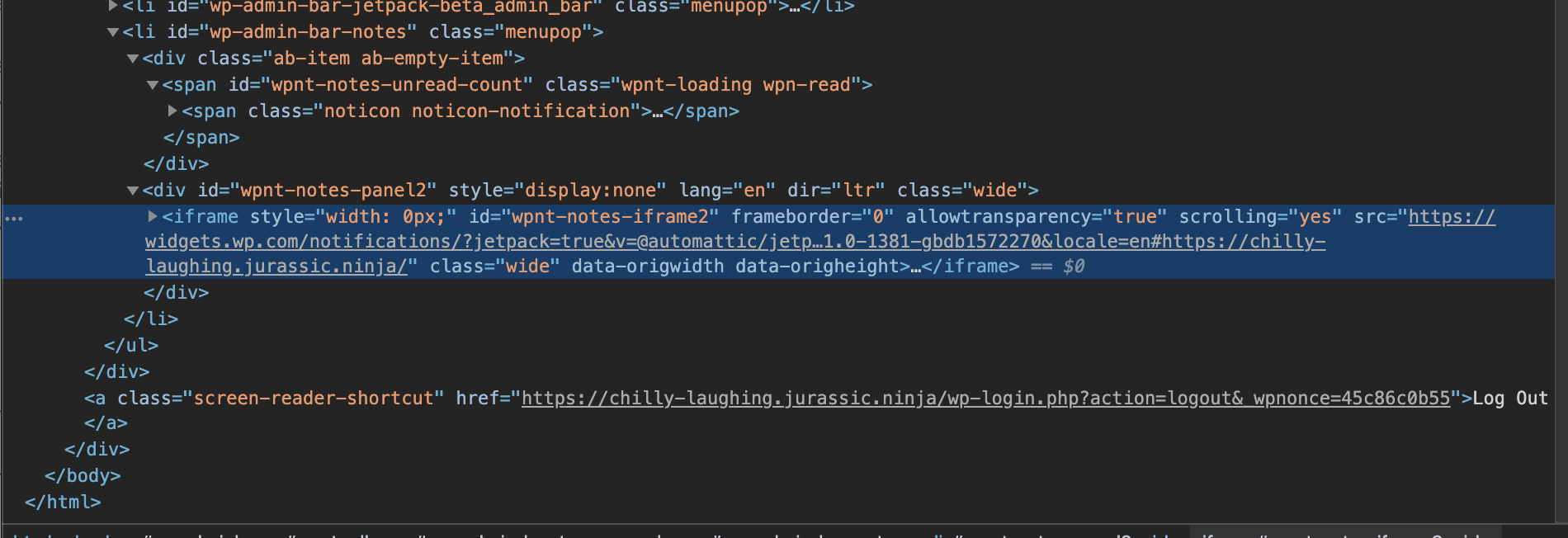Click the "wpnt-loading wpn-read" class value

[x=741, y=85]
